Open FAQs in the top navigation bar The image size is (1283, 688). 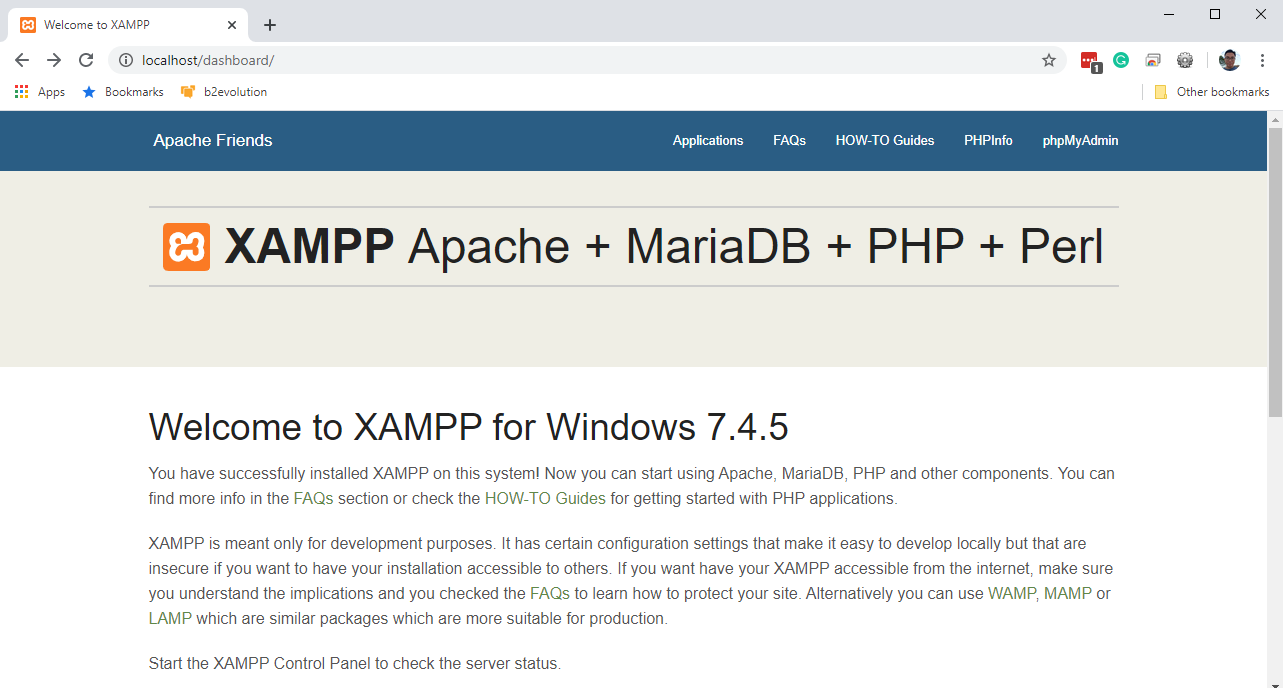point(789,141)
